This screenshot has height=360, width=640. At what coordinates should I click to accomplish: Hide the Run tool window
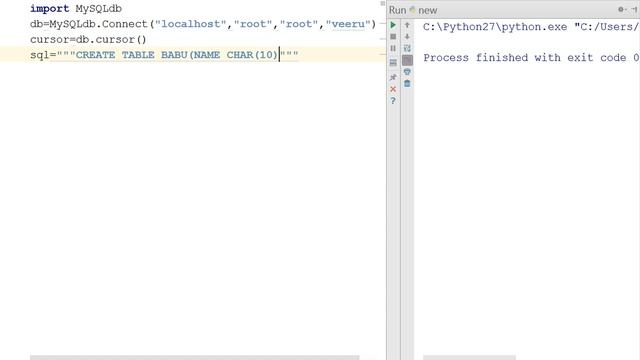634,9
